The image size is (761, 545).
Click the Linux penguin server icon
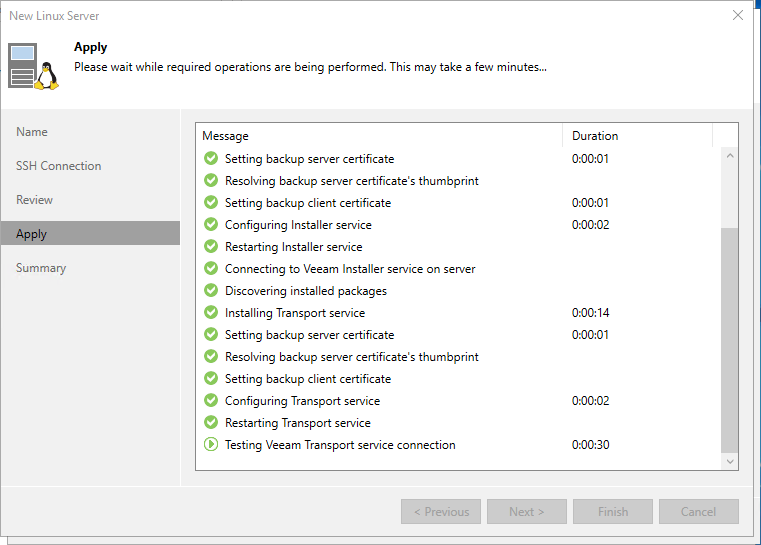pos(32,66)
